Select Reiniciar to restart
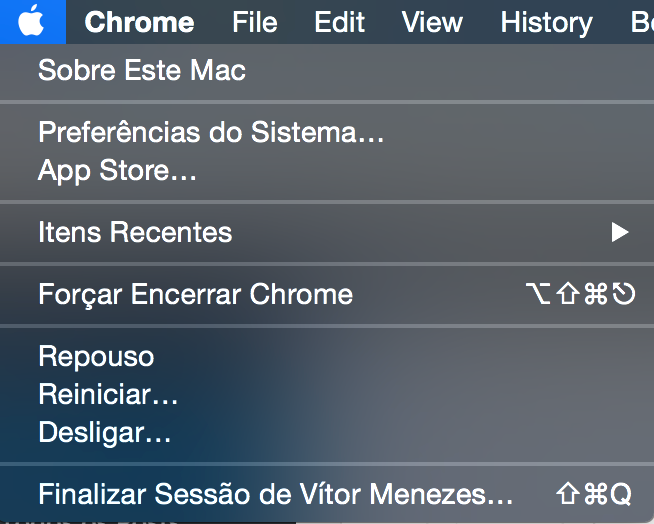Screen dimensions: 654x524 [108, 395]
